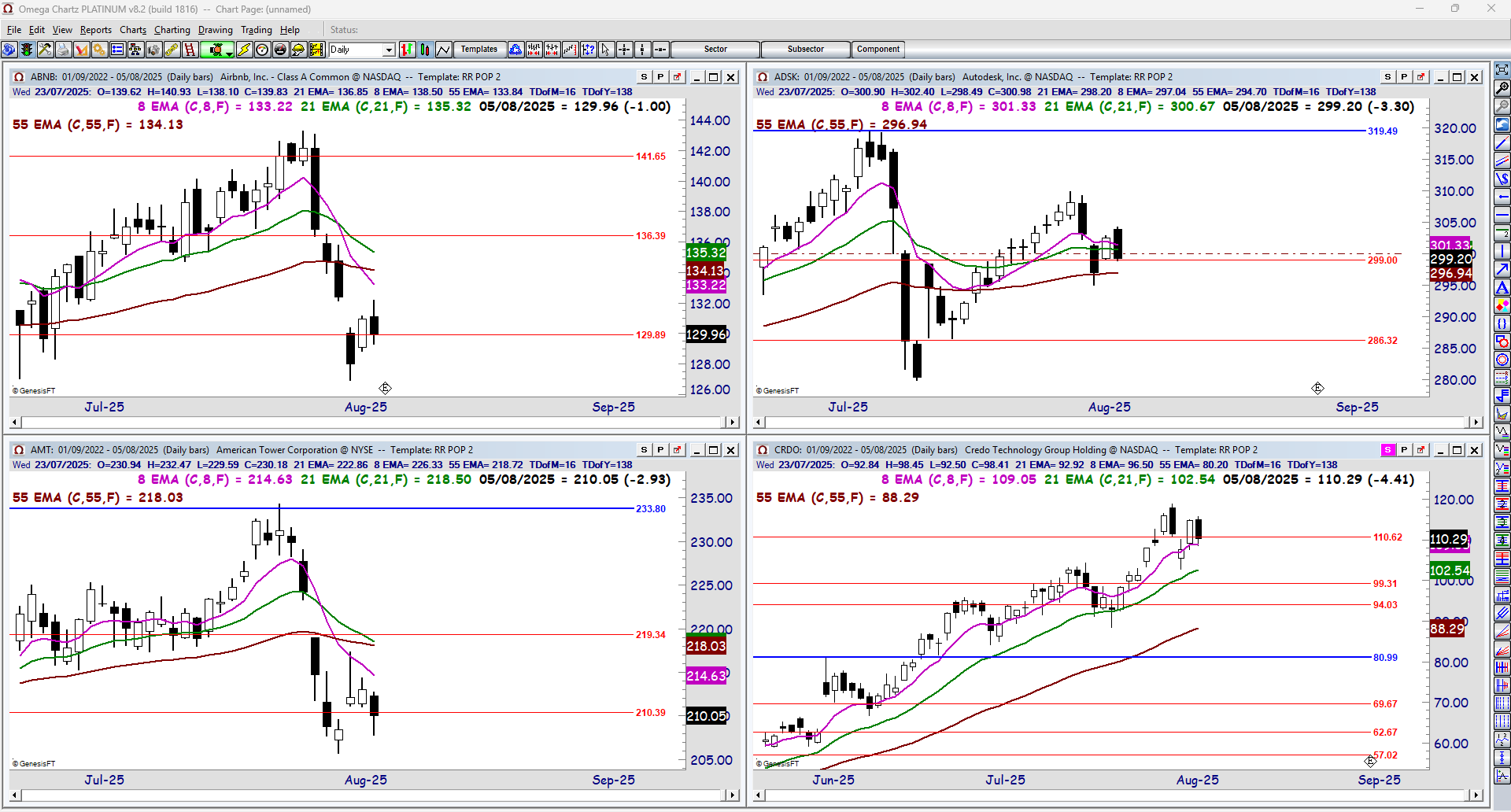Select the circle drawing tool in the sidebar
This screenshot has height=812, width=1511.
(x=1502, y=360)
